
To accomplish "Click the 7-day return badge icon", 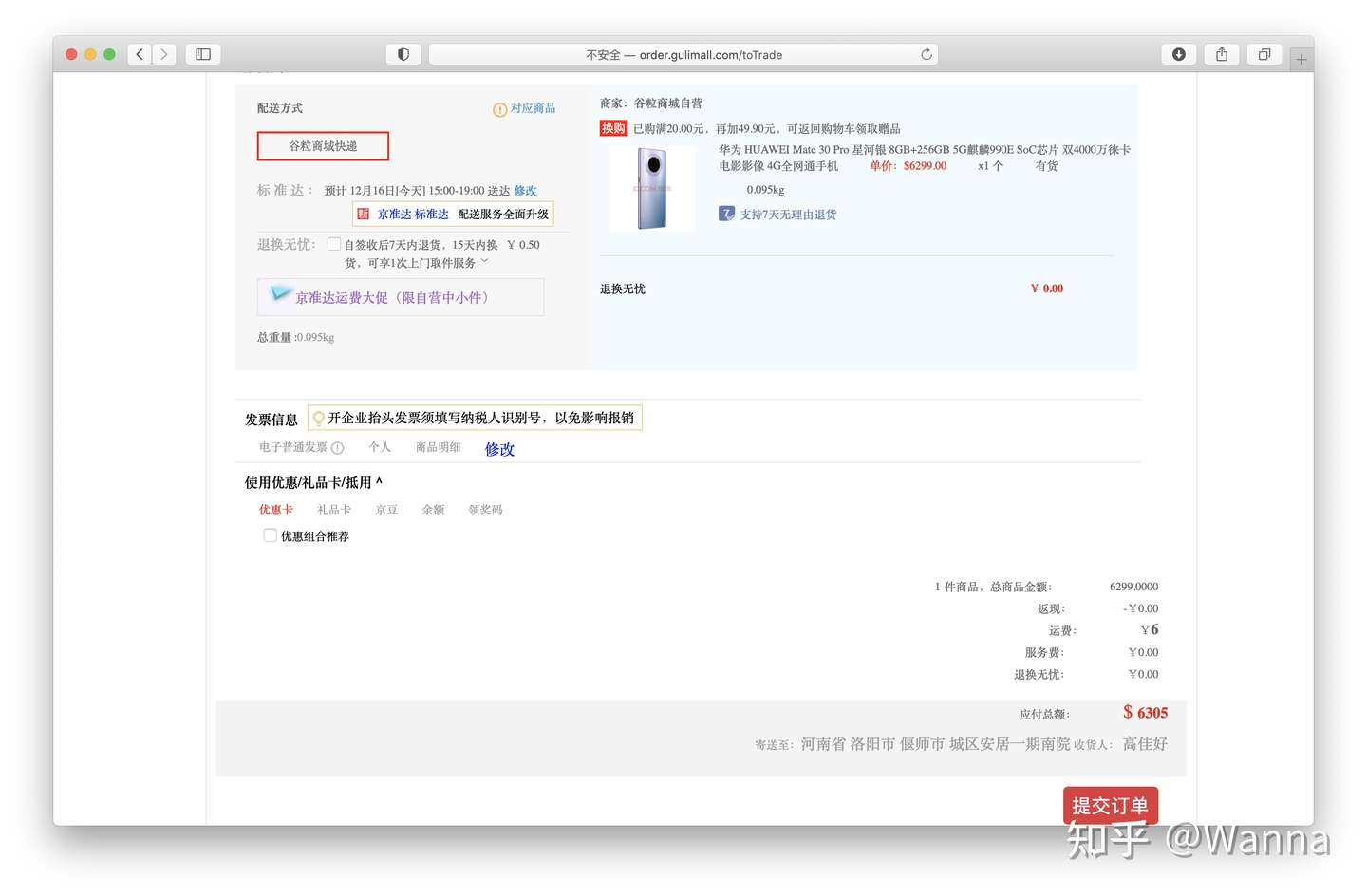I will click(x=726, y=214).
